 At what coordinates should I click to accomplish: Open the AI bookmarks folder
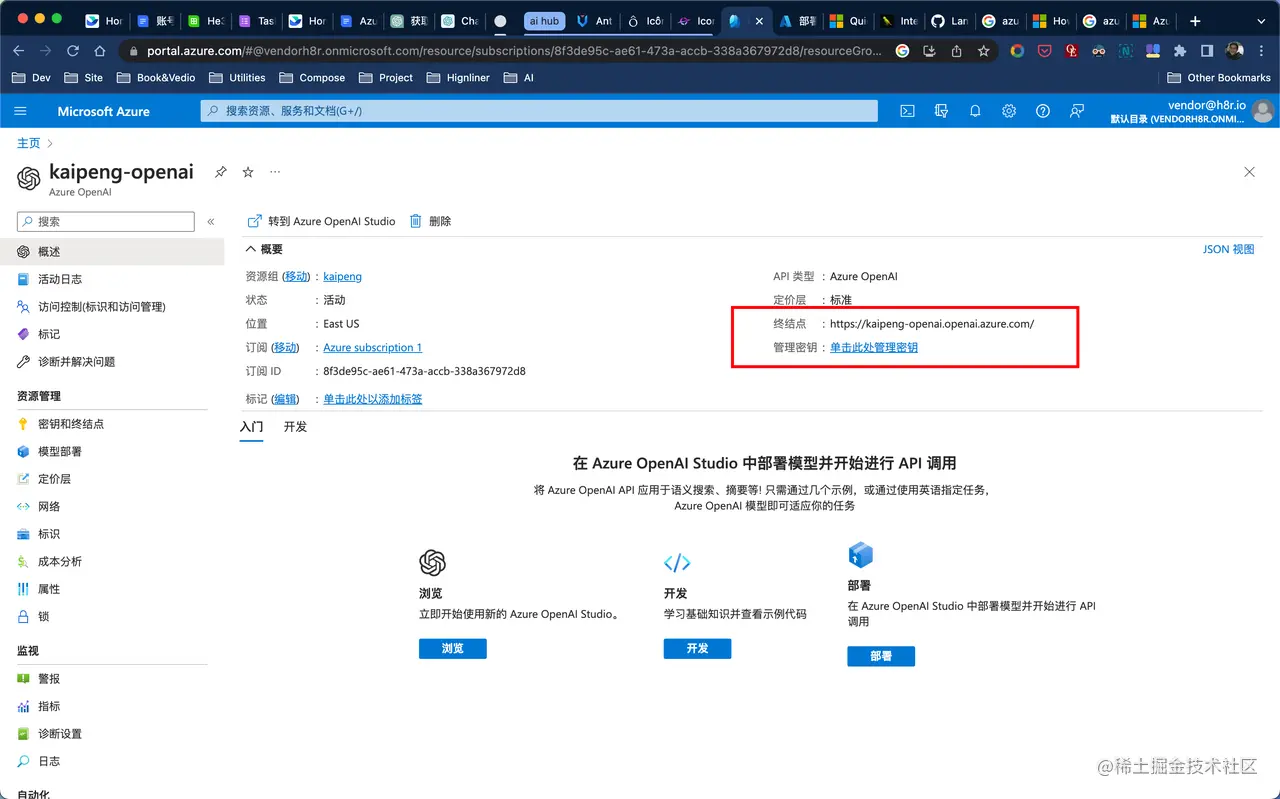[519, 77]
